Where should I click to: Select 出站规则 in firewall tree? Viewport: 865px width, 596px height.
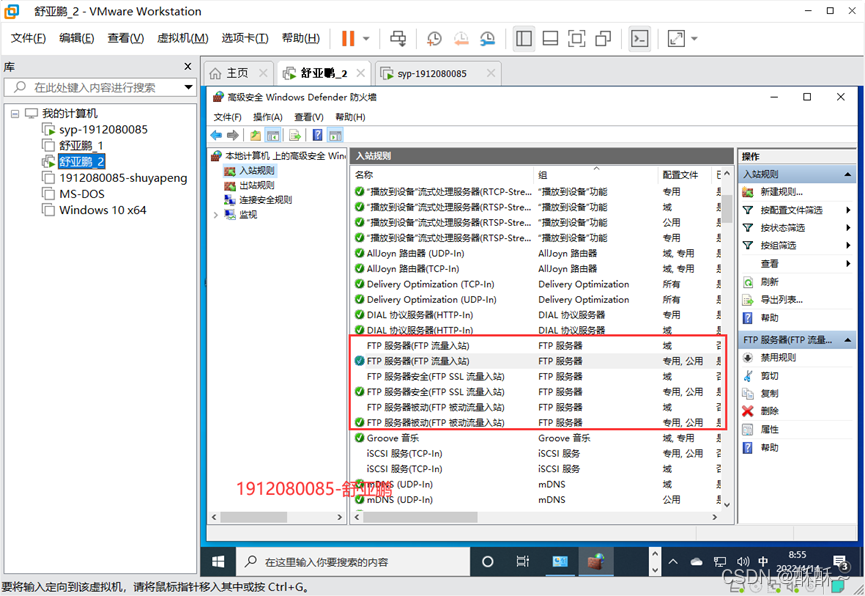point(257,185)
